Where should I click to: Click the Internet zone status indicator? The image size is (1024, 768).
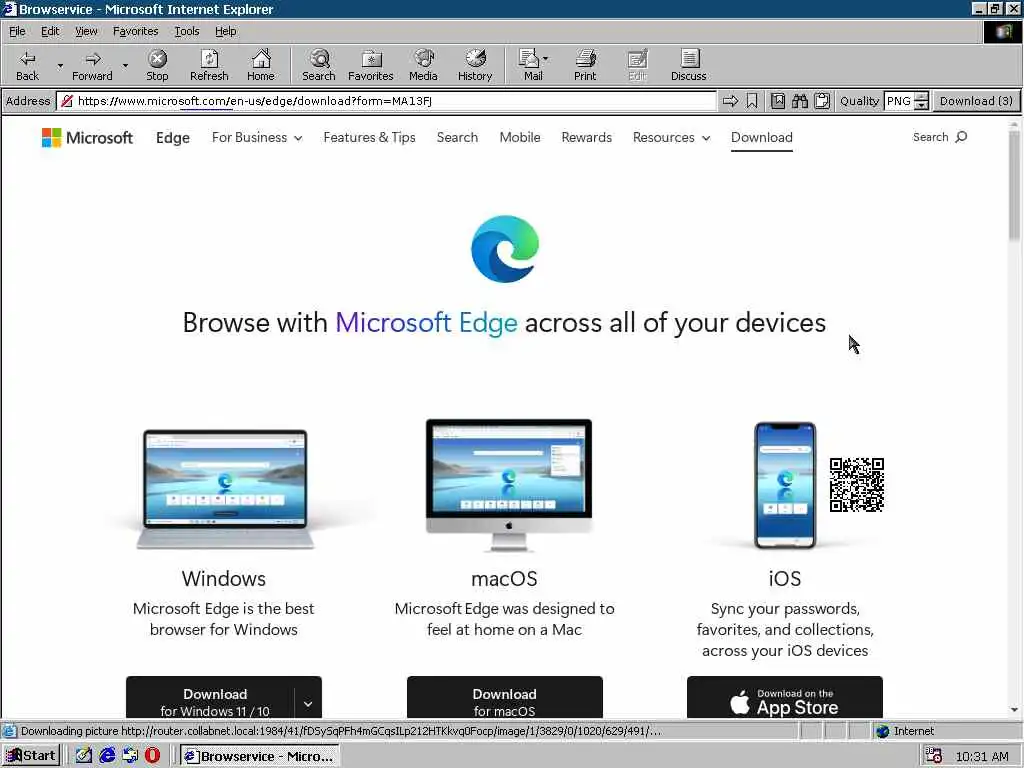coord(905,731)
